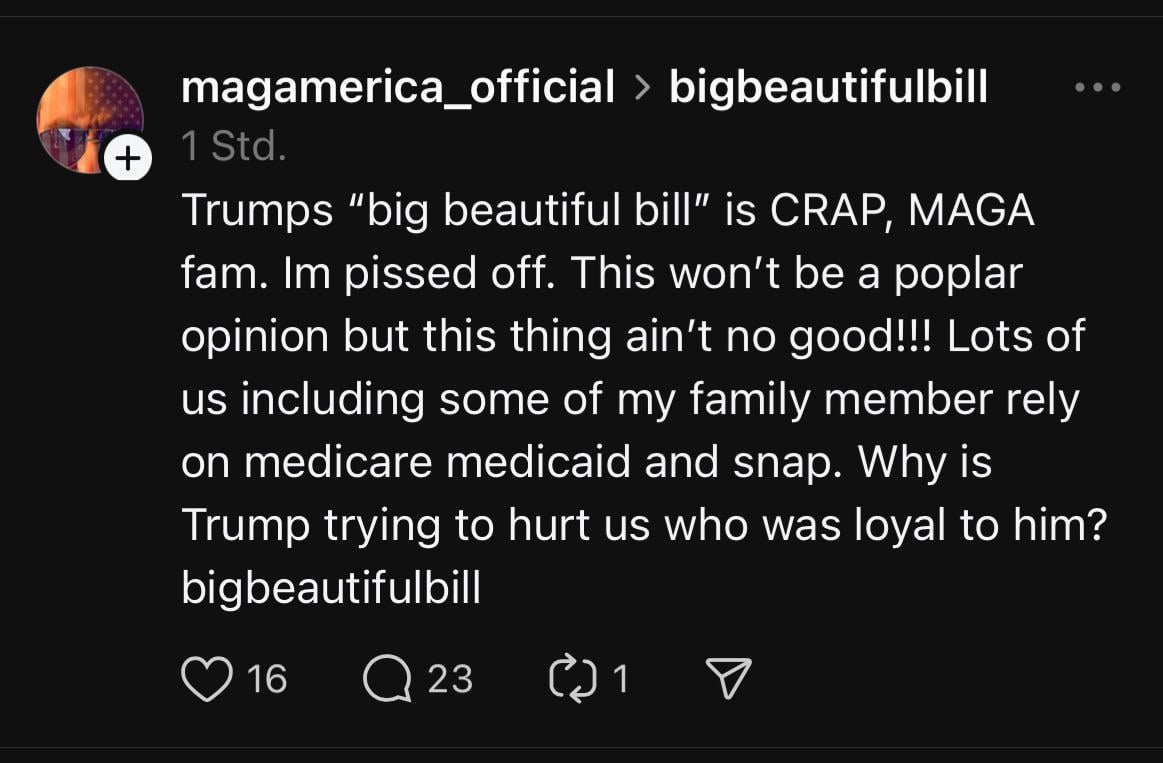
Task: Click the "opinion but this thing" text line
Action: pos(633,336)
